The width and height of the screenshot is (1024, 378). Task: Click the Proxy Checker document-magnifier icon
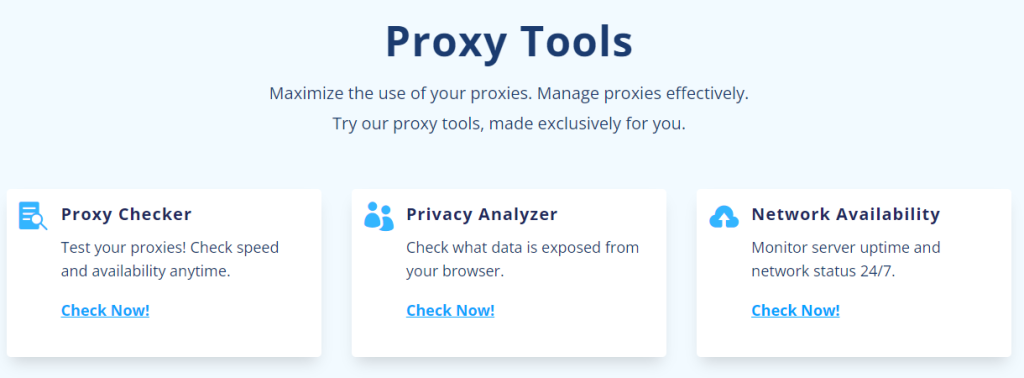(33, 216)
